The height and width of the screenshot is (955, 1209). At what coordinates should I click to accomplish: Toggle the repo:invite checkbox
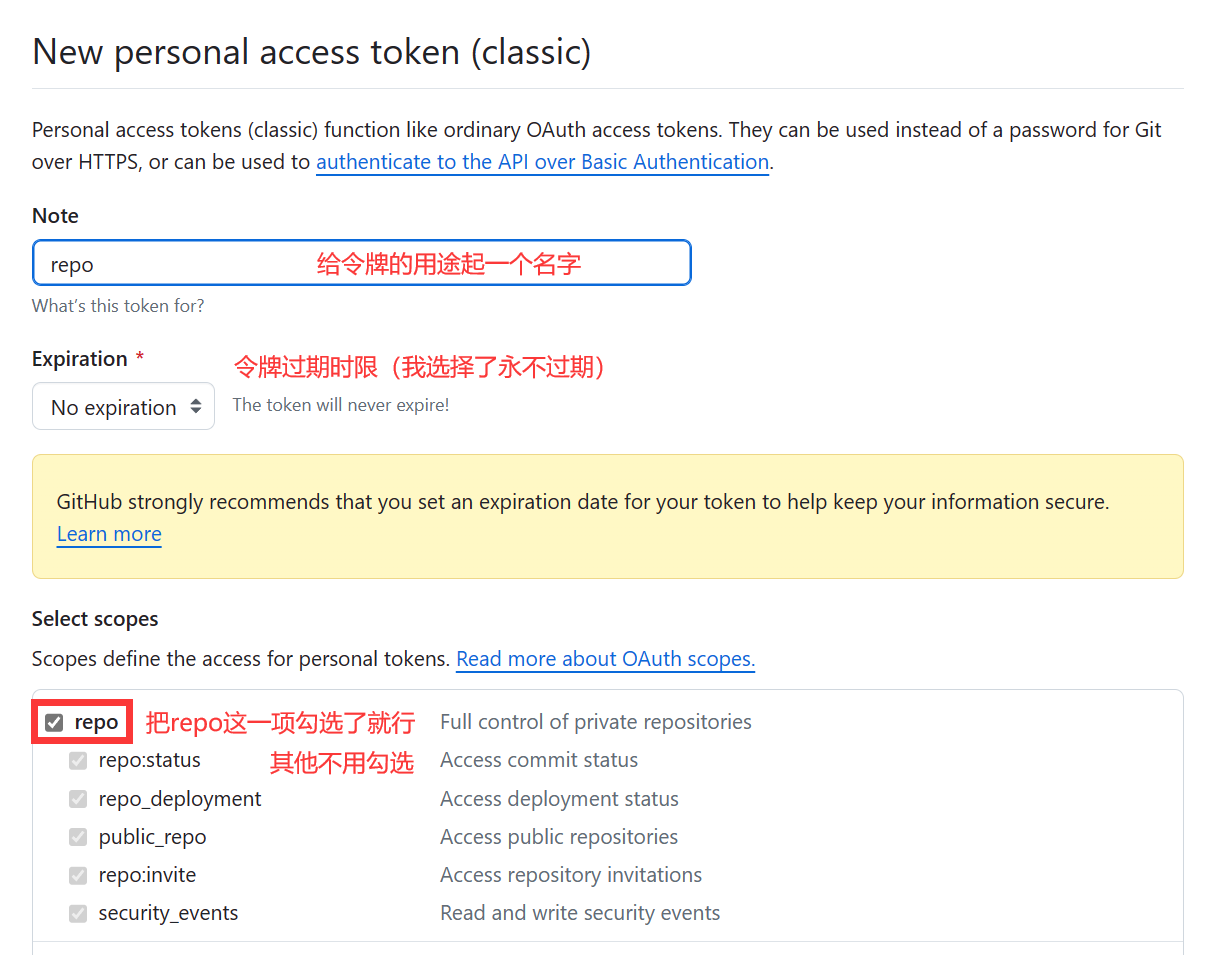(x=78, y=875)
